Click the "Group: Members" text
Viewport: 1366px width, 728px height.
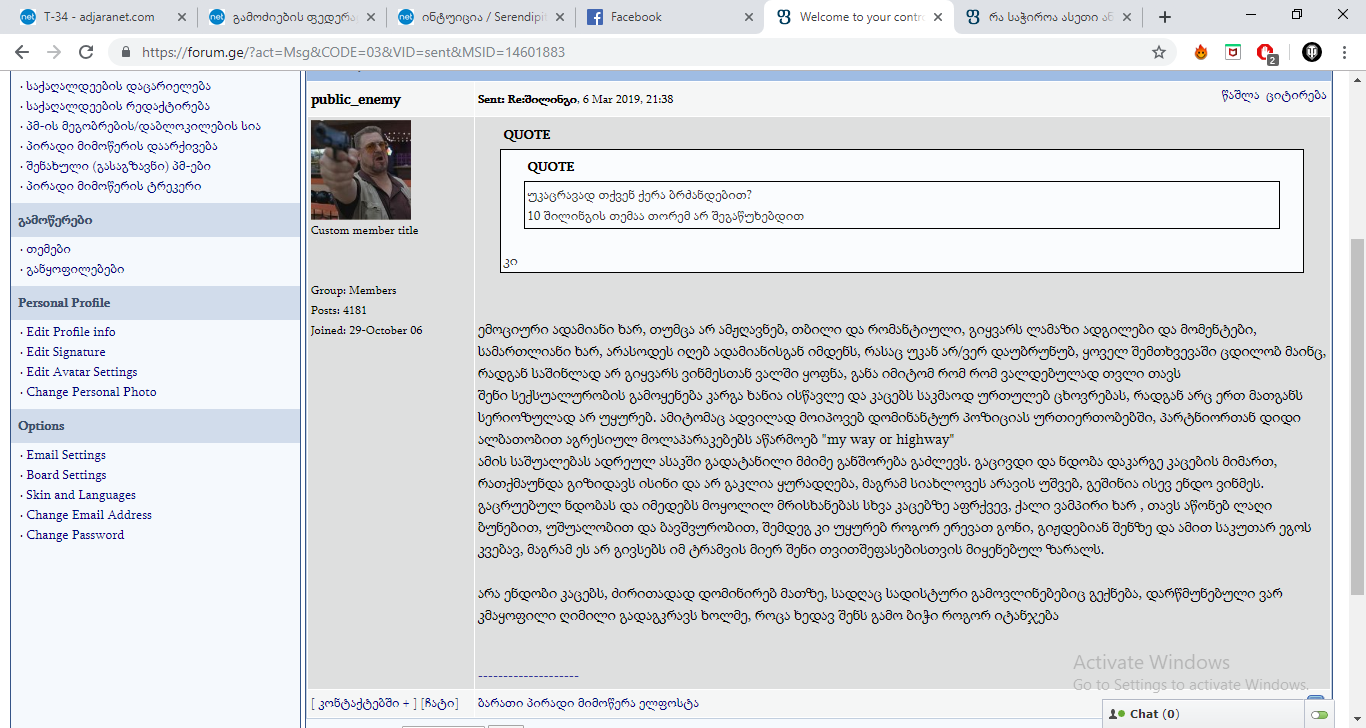point(354,290)
